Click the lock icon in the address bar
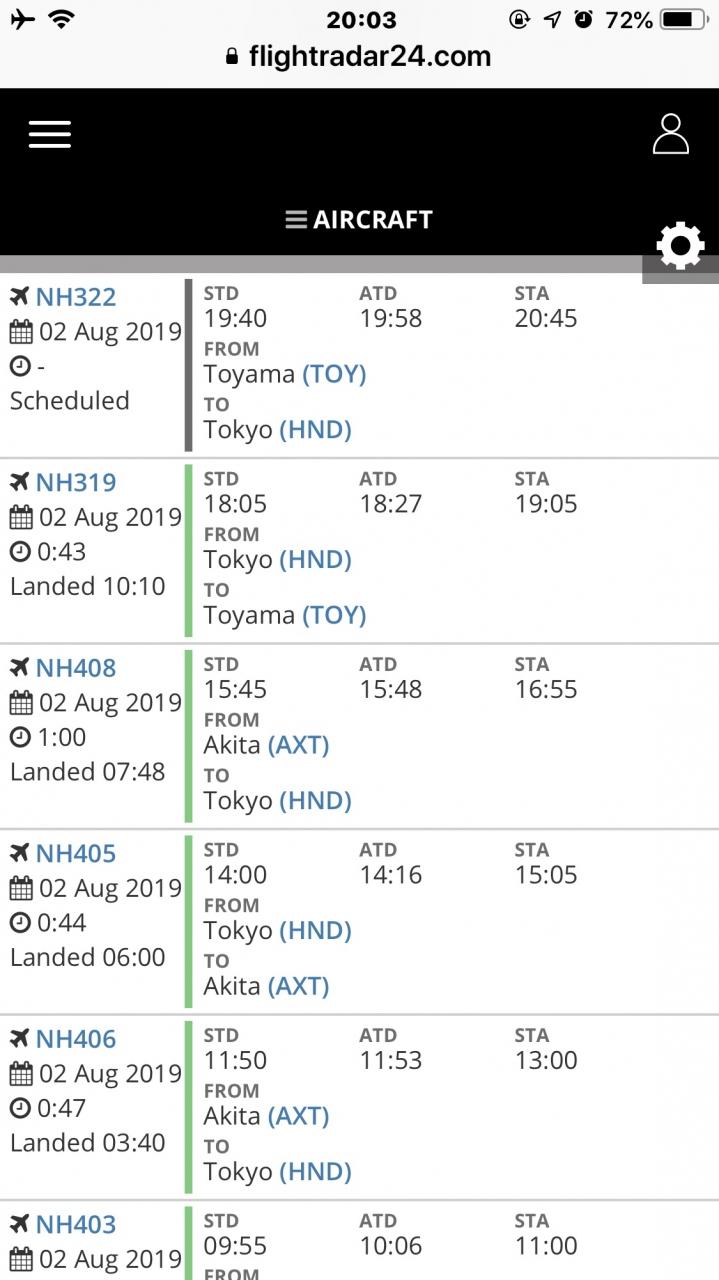Image resolution: width=719 pixels, height=1280 pixels. point(234,56)
